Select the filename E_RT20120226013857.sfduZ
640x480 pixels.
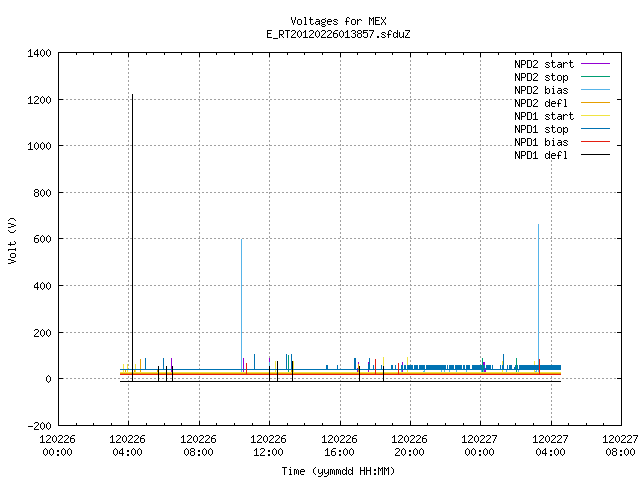(338, 34)
